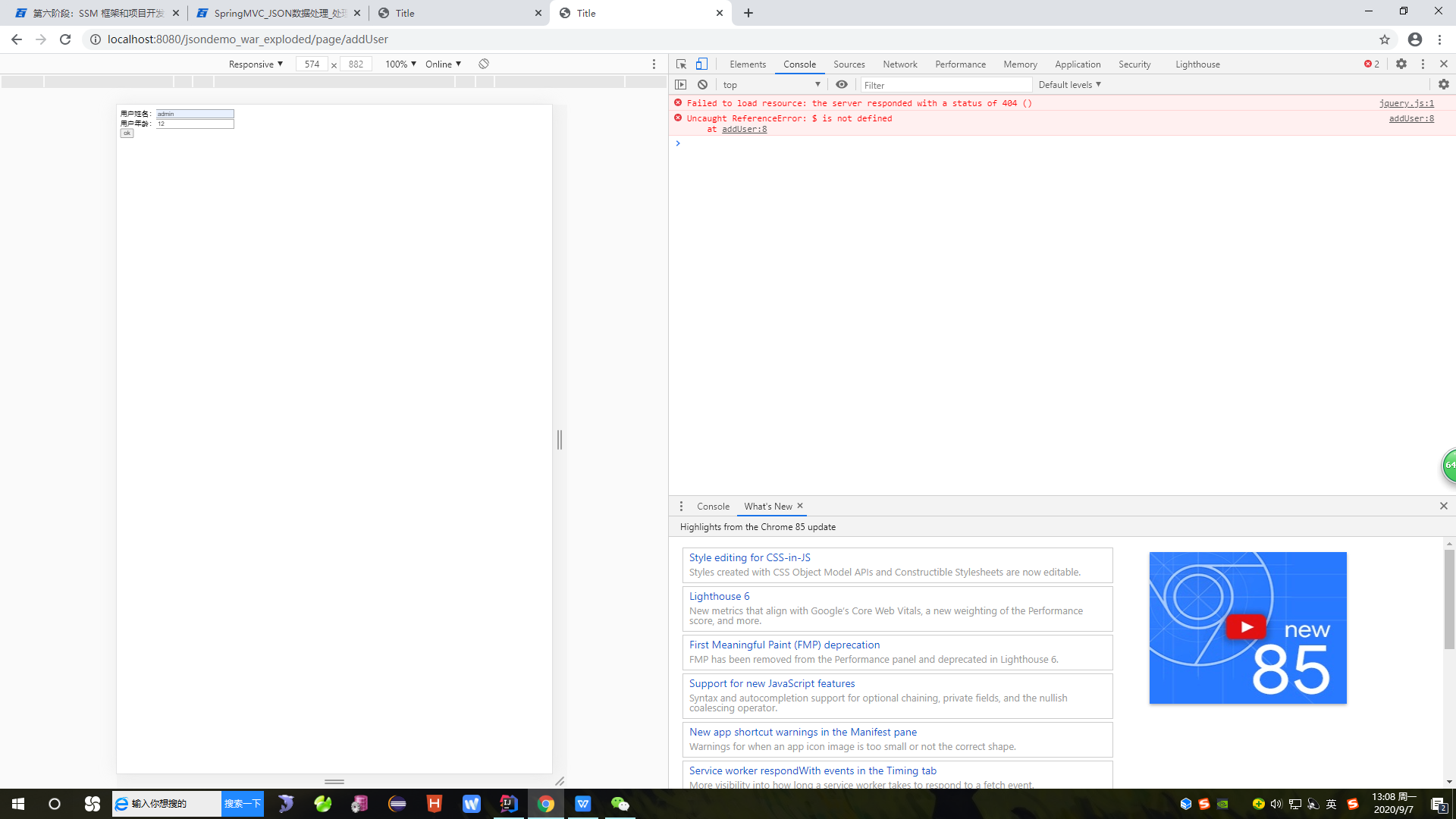Toggle the device toolbar icon
Screen dimensions: 1456x819
click(701, 64)
